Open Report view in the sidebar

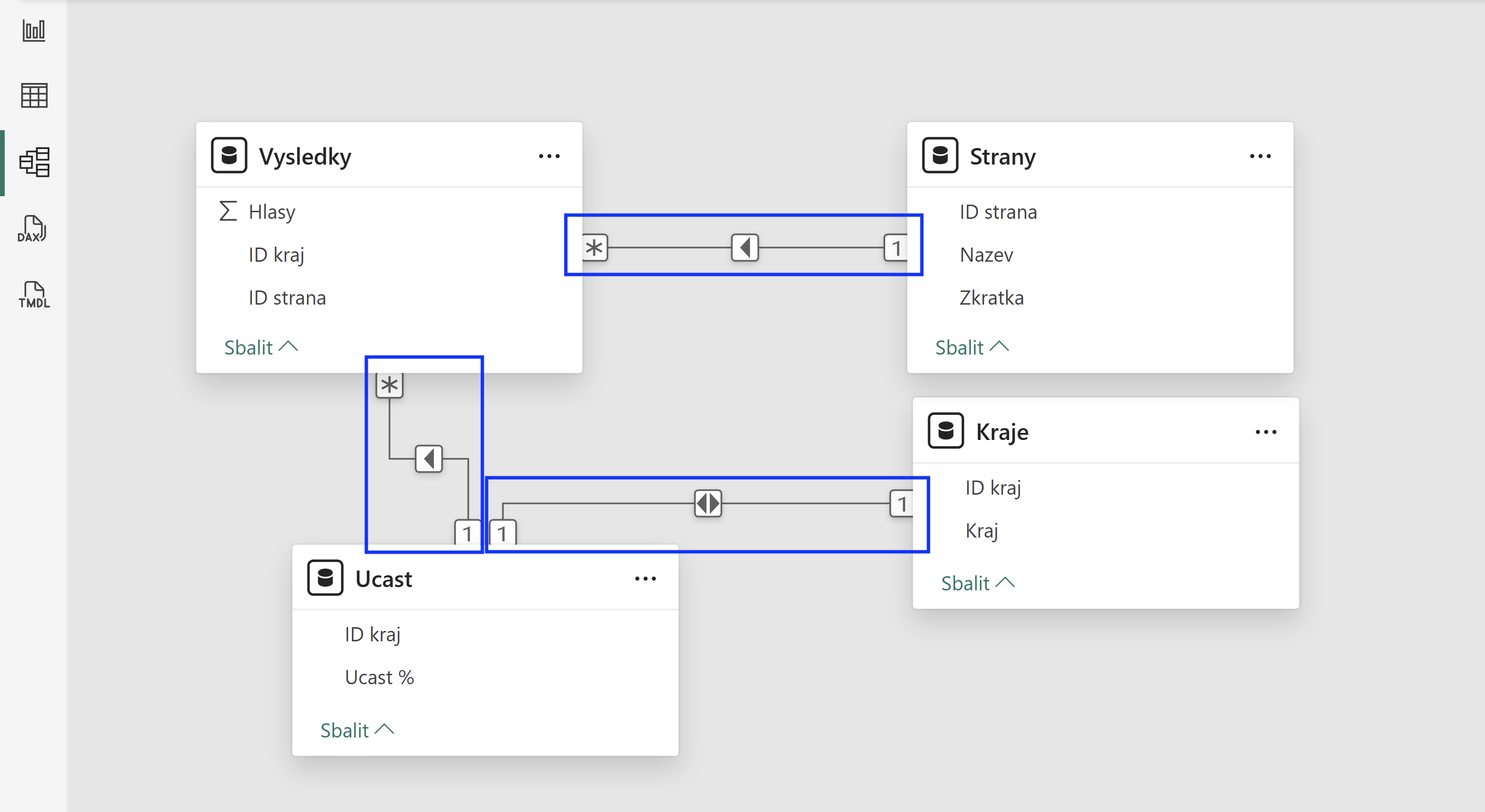[34, 31]
